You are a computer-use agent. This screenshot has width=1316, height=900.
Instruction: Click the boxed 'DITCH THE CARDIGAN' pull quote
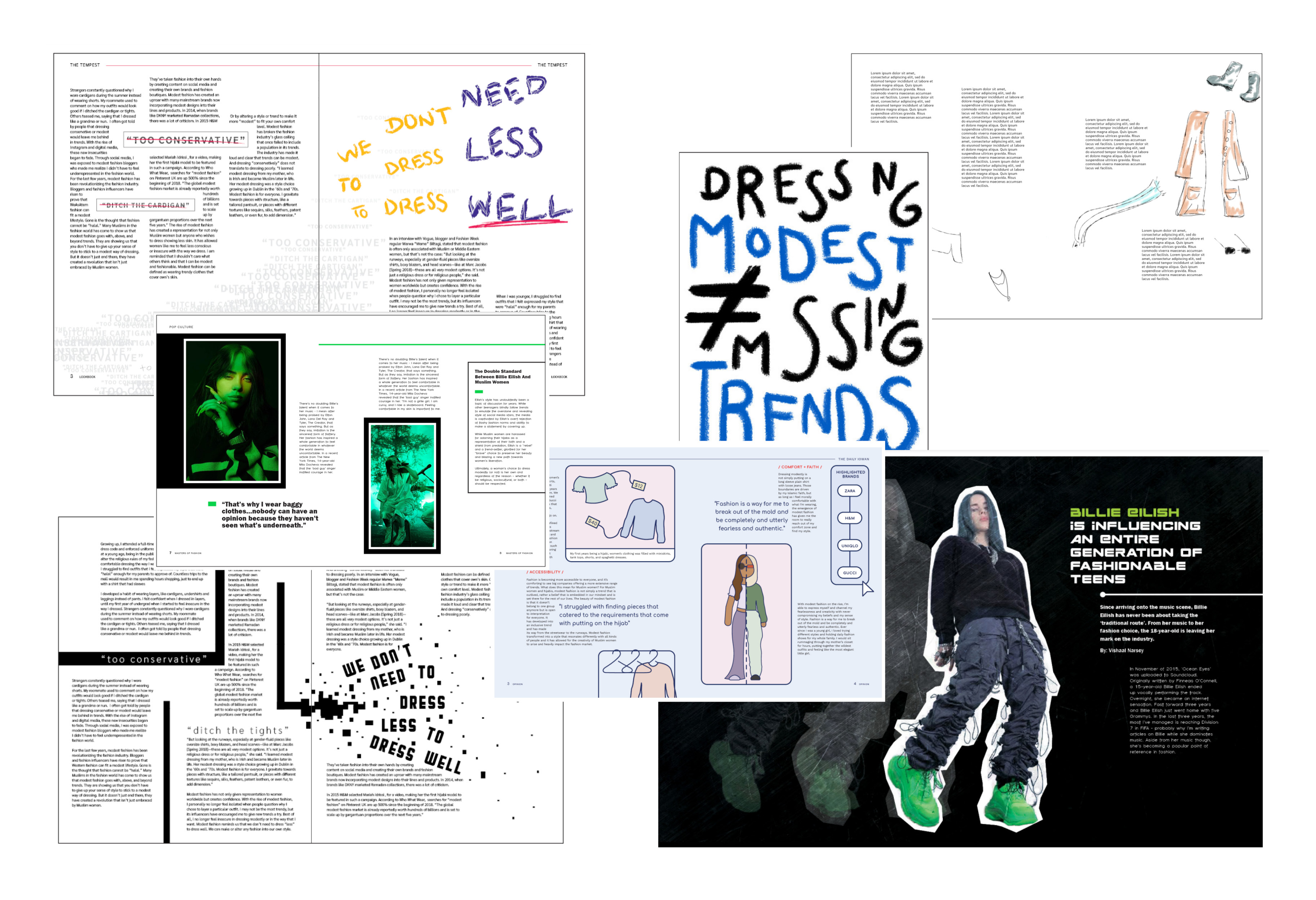[x=146, y=205]
